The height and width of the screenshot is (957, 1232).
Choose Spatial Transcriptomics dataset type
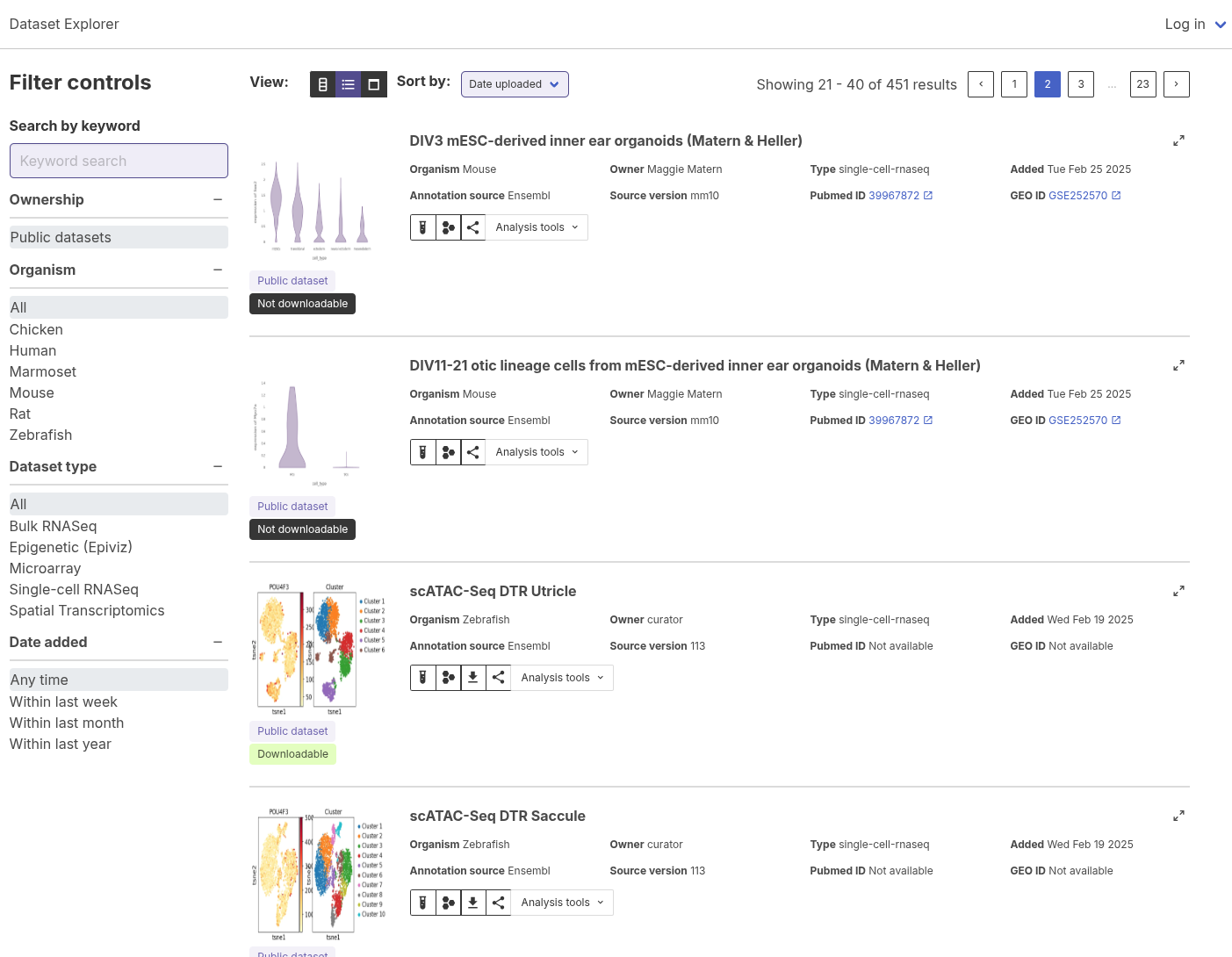87,610
